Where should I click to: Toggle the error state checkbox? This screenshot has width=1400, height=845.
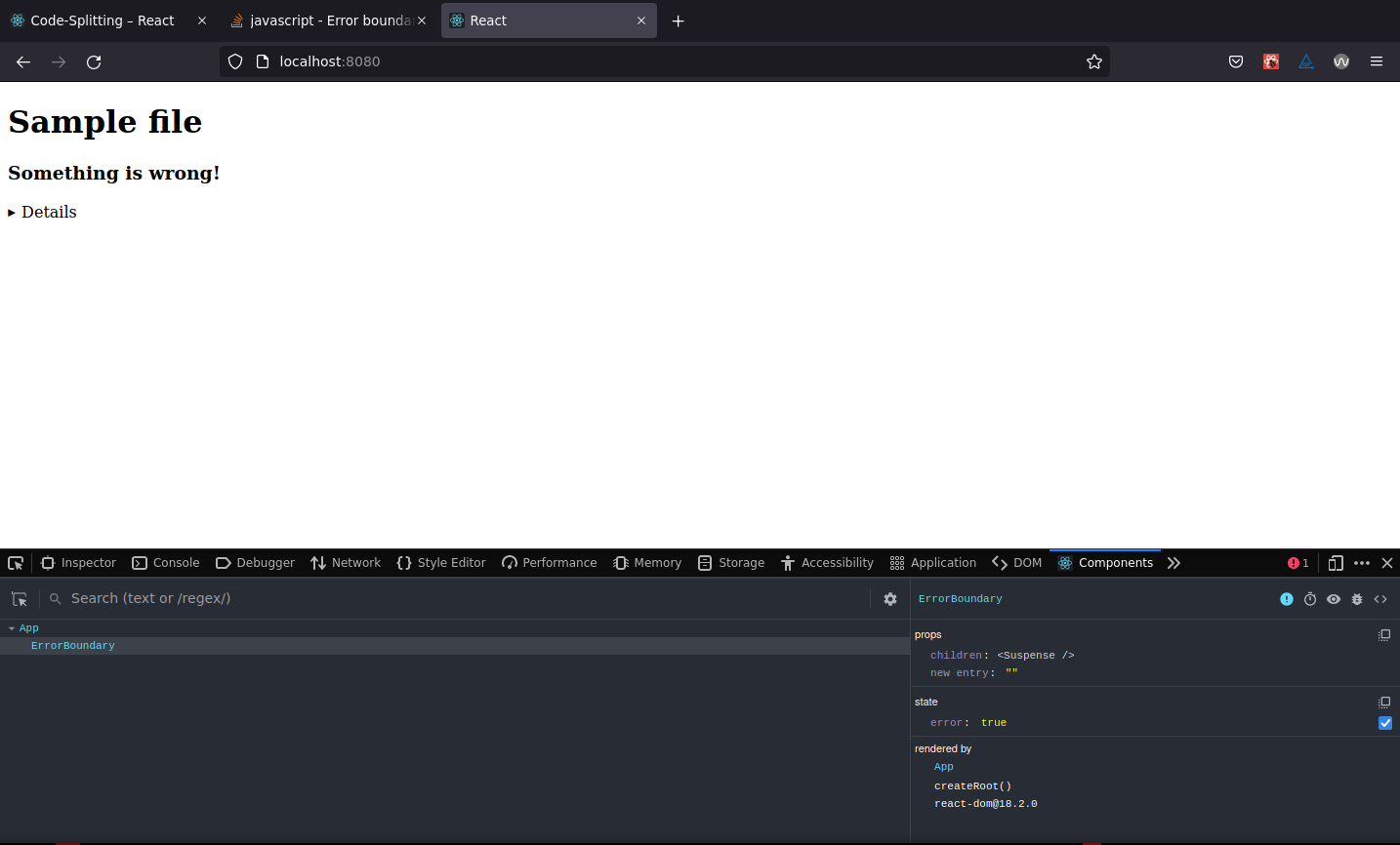click(x=1385, y=723)
